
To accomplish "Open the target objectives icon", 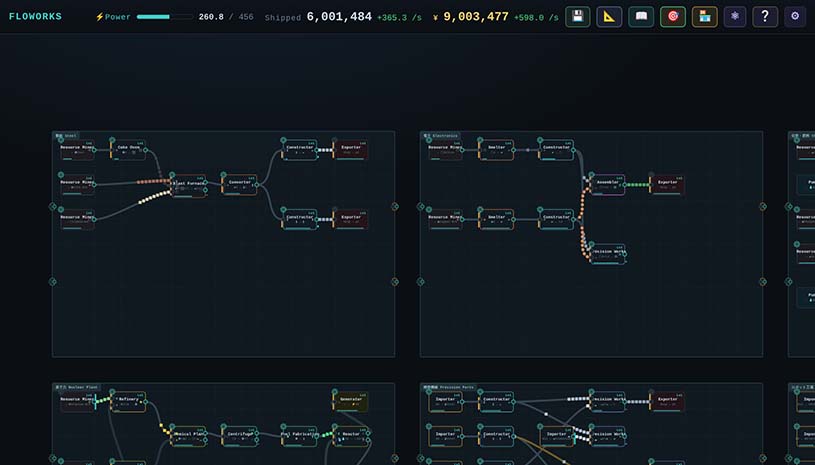I will 673,17.
